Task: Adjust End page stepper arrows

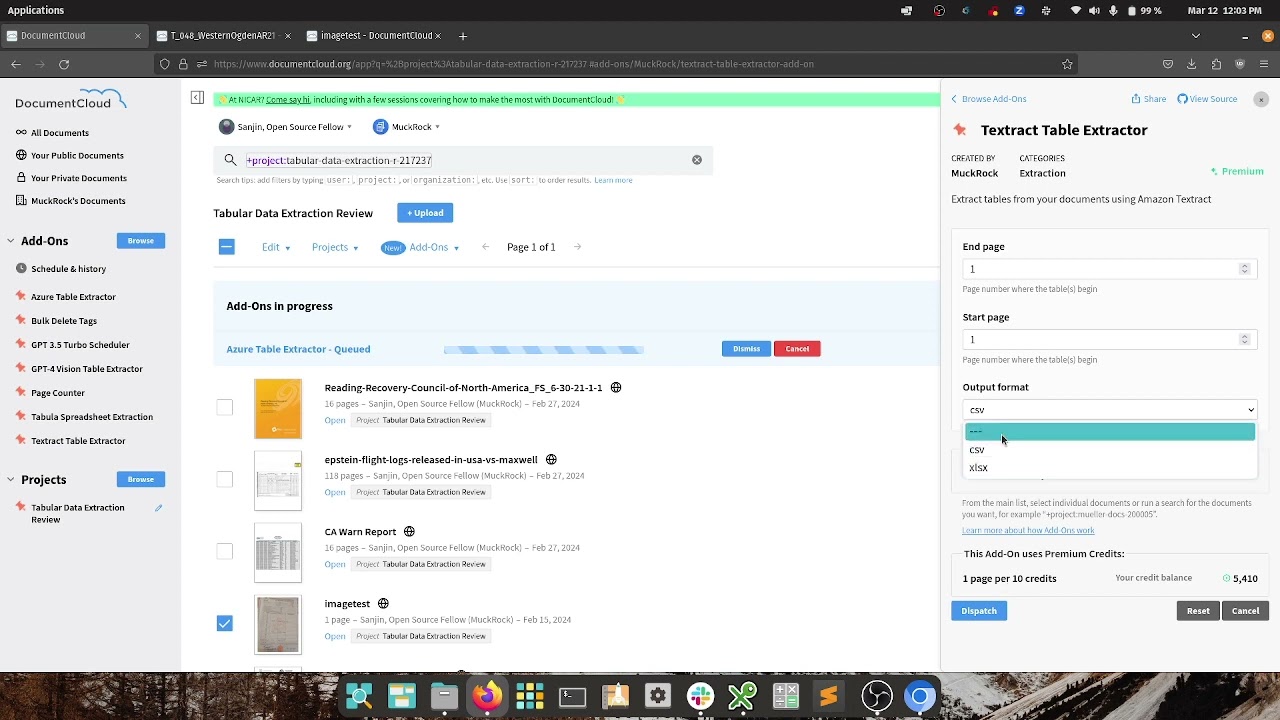Action: click(x=1244, y=269)
